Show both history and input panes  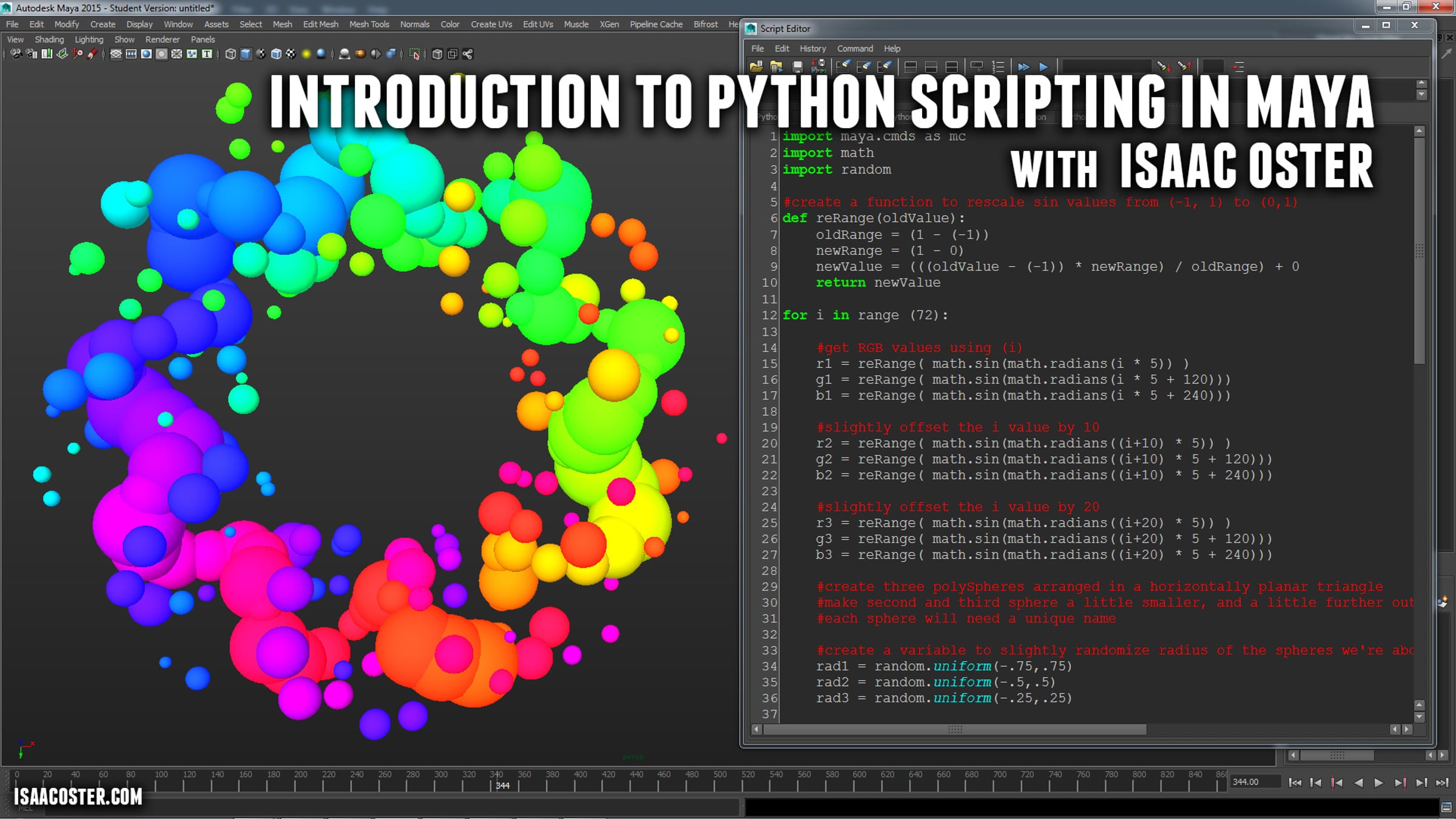click(952, 67)
